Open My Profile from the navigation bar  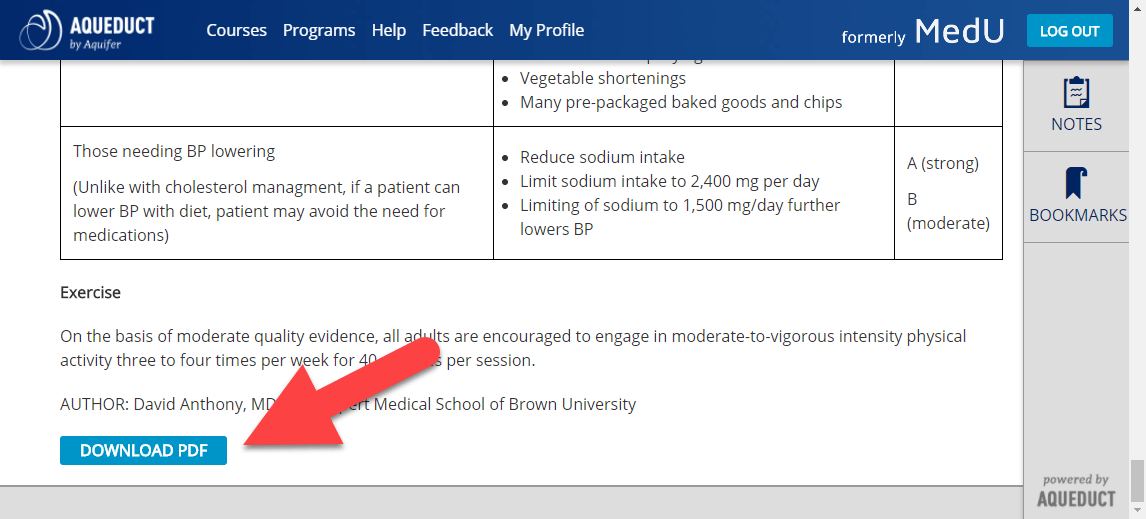click(x=547, y=30)
